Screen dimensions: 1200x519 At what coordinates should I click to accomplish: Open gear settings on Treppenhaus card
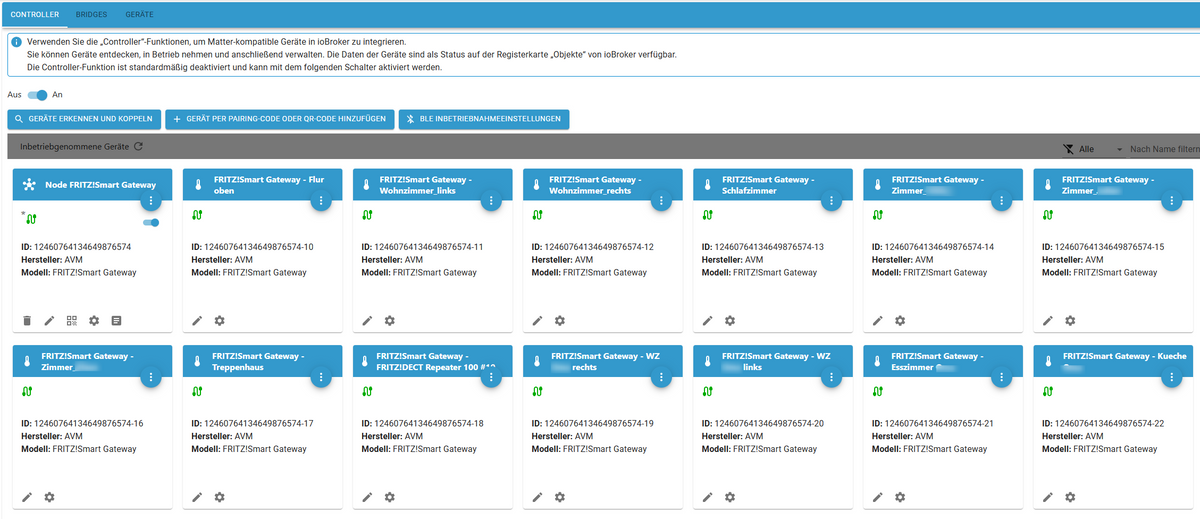tap(219, 497)
